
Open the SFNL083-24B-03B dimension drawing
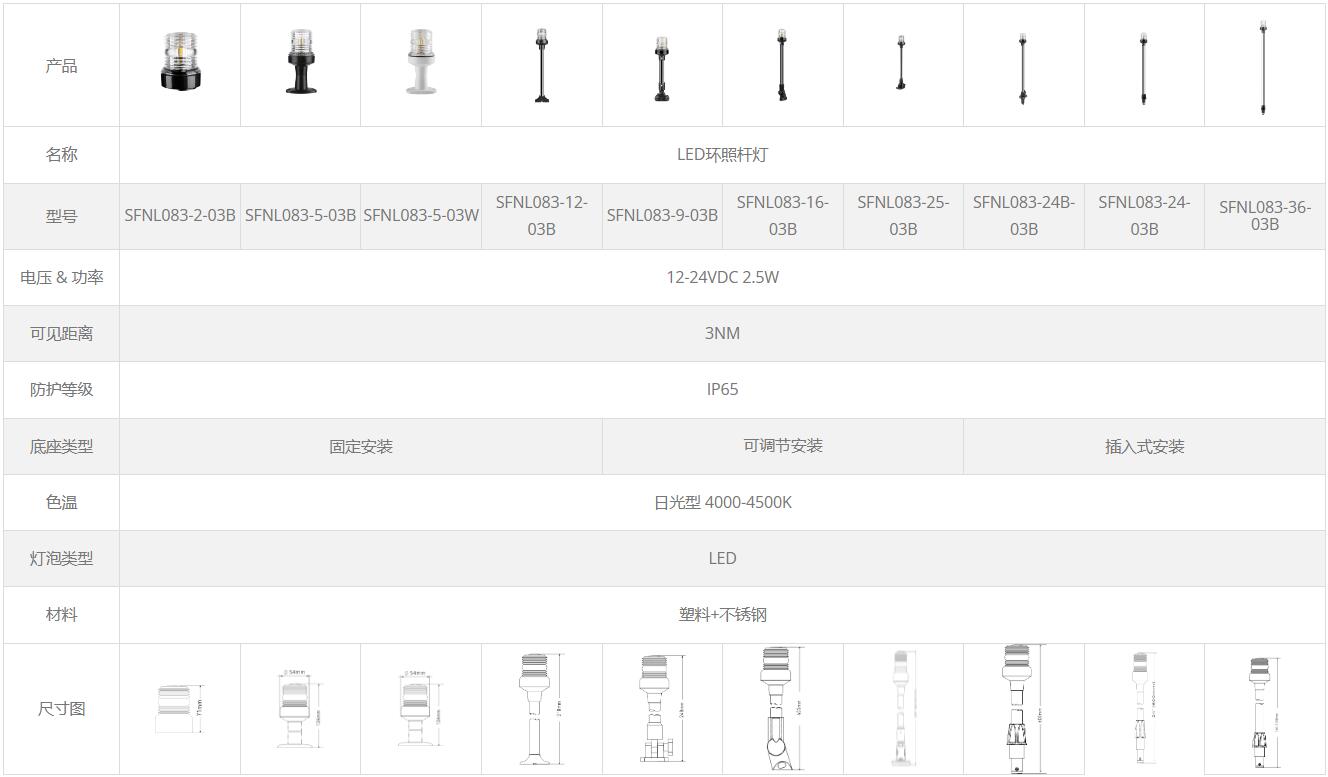point(1022,708)
